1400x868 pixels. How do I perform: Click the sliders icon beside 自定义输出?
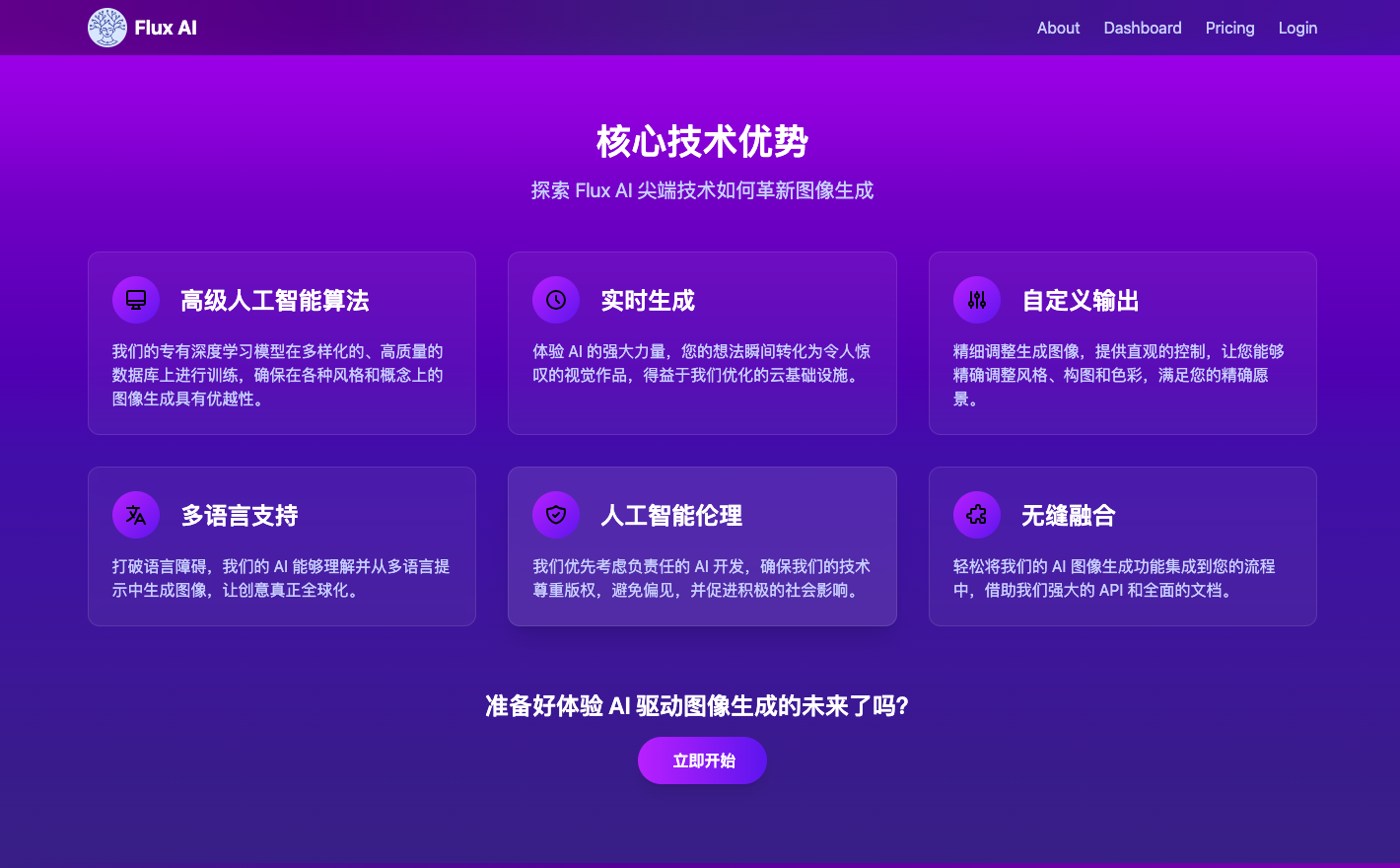[x=976, y=300]
